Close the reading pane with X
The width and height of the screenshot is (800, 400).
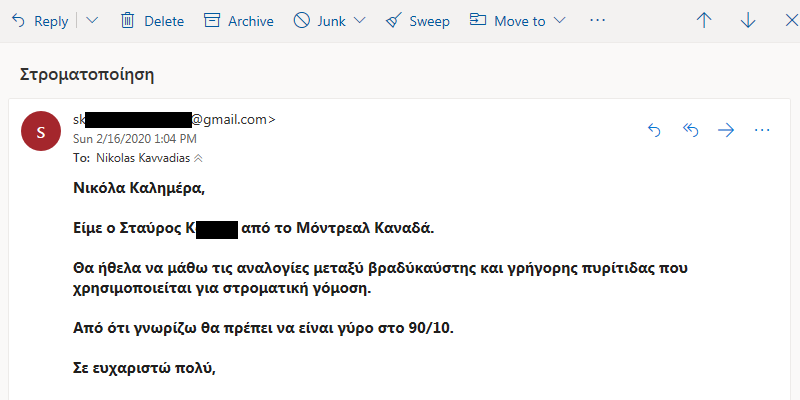[x=792, y=20]
